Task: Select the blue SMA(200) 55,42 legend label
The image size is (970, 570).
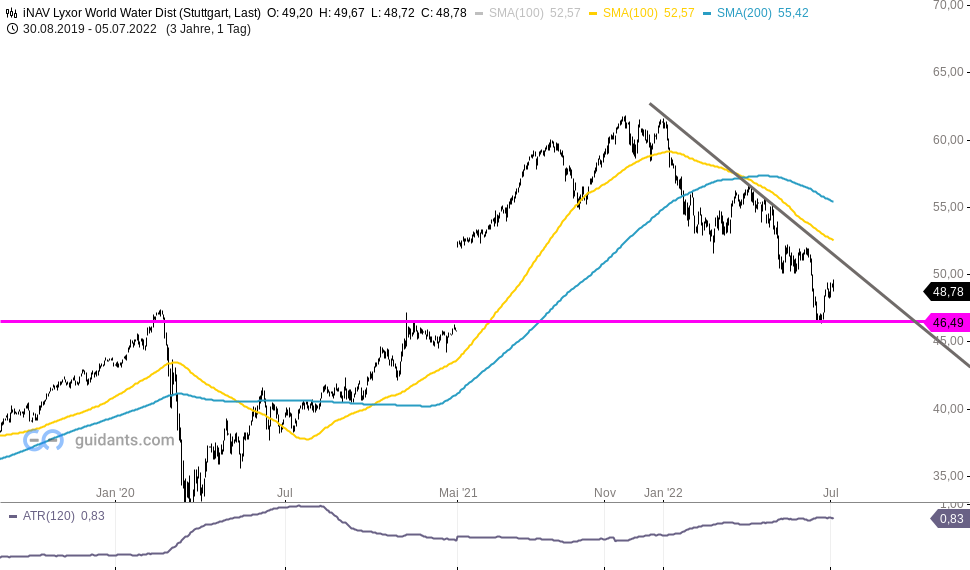Action: [762, 13]
